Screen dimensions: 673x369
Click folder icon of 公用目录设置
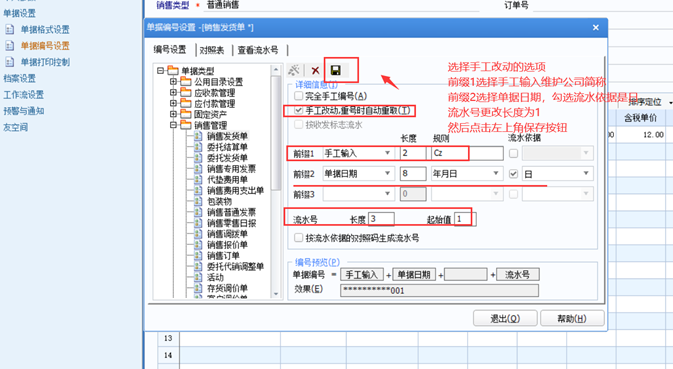pyautogui.click(x=186, y=81)
